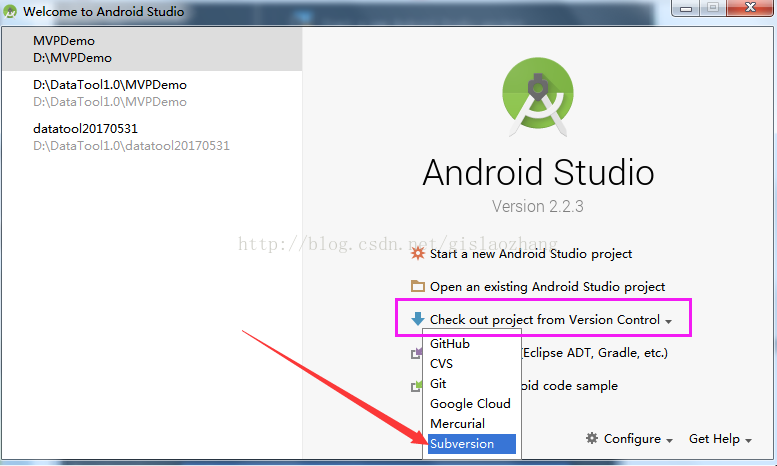Open an existing Android Studio project
777x466 pixels.
coord(547,287)
